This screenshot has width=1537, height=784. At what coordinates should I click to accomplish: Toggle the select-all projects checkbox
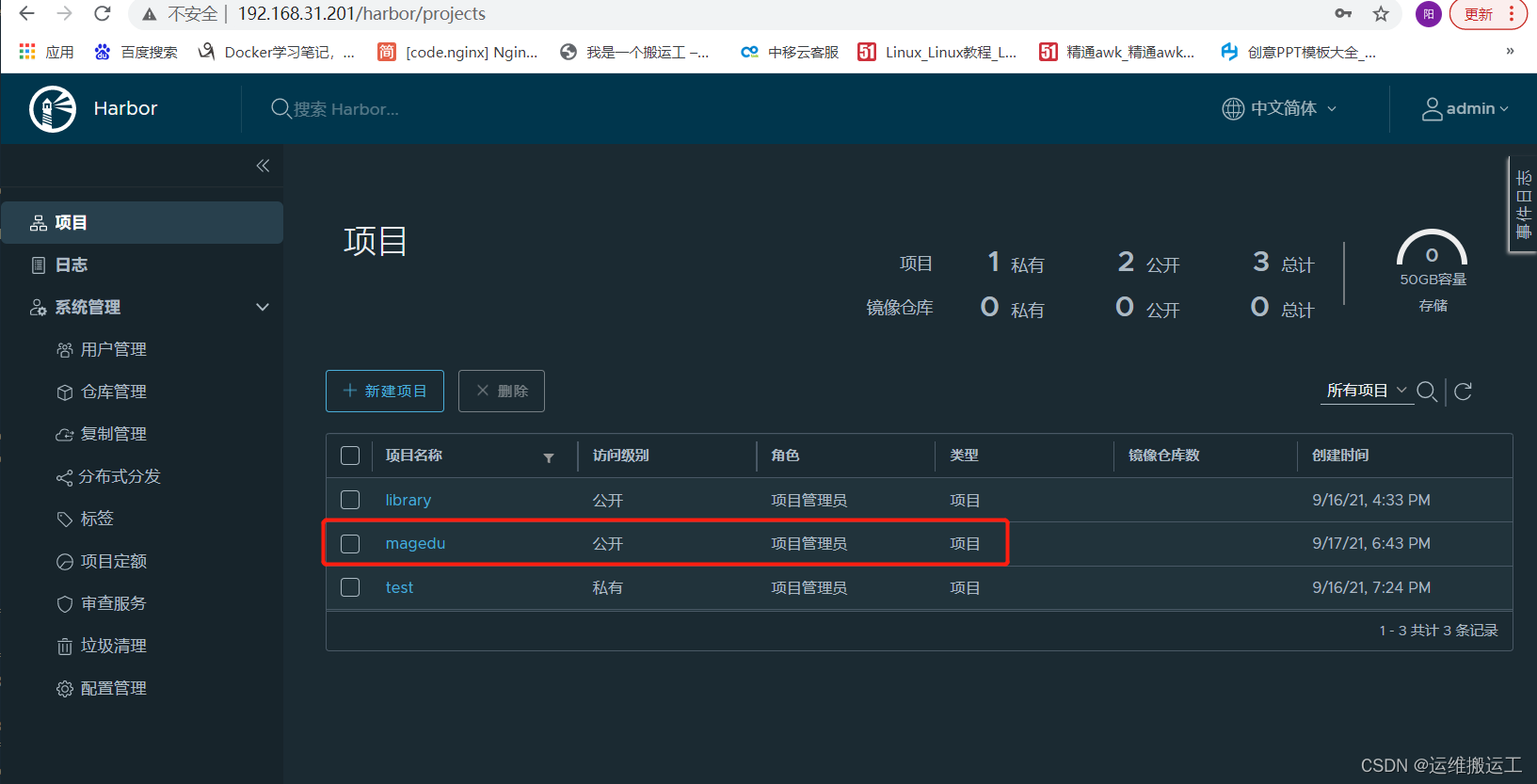tap(350, 456)
